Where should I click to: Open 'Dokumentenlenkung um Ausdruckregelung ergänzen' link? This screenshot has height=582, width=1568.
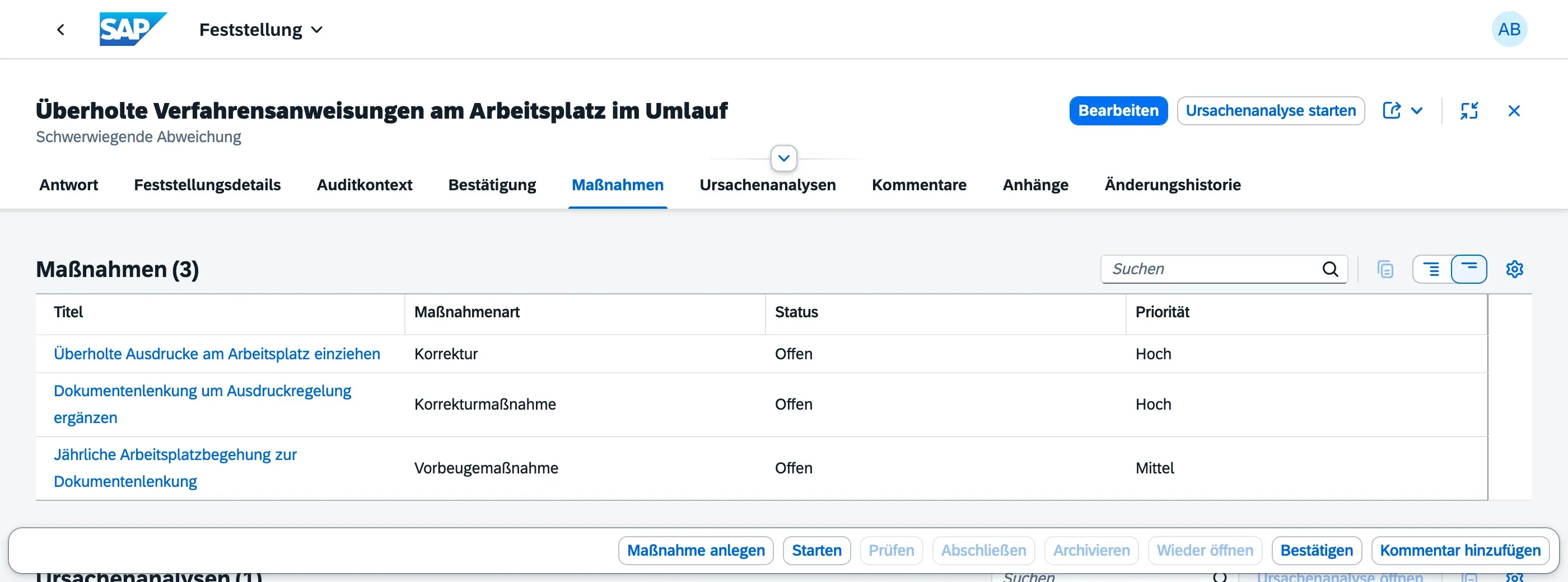pyautogui.click(x=202, y=405)
